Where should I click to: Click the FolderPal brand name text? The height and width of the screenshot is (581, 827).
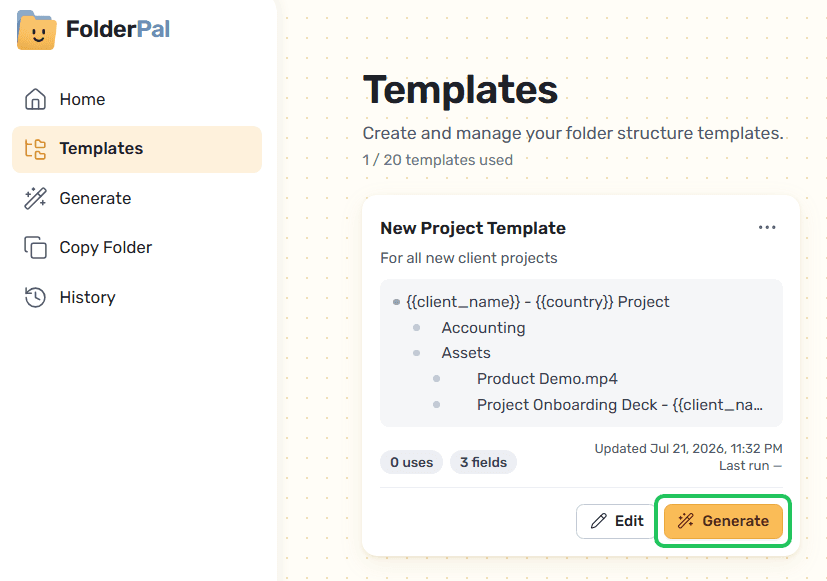118,29
